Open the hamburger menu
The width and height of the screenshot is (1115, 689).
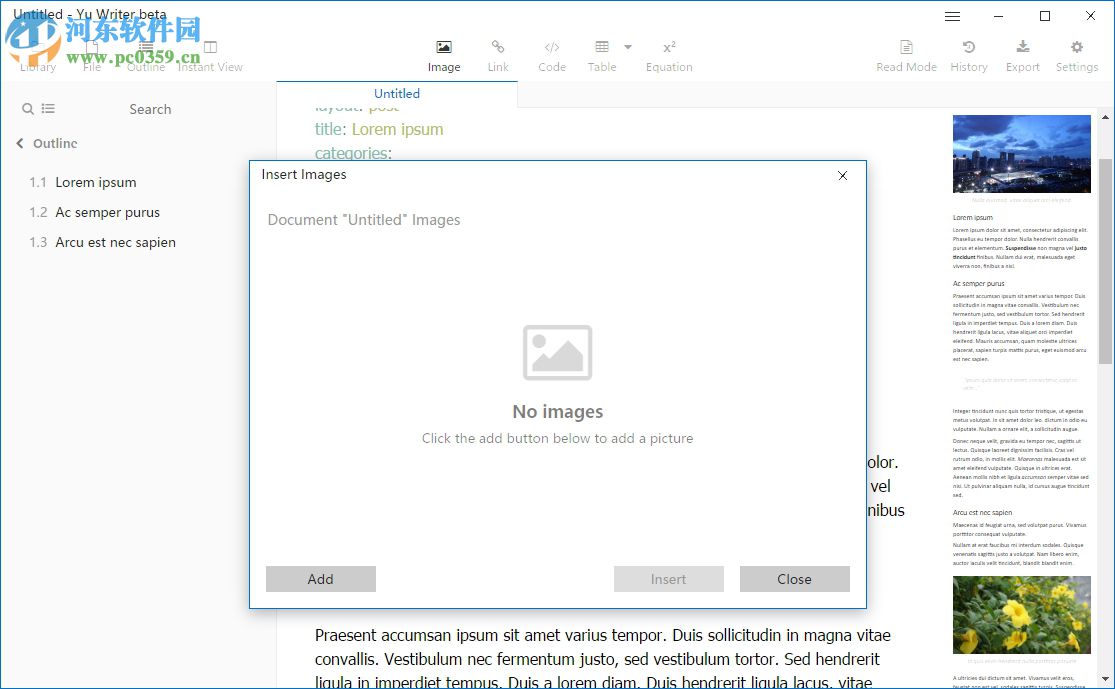pyautogui.click(x=952, y=15)
